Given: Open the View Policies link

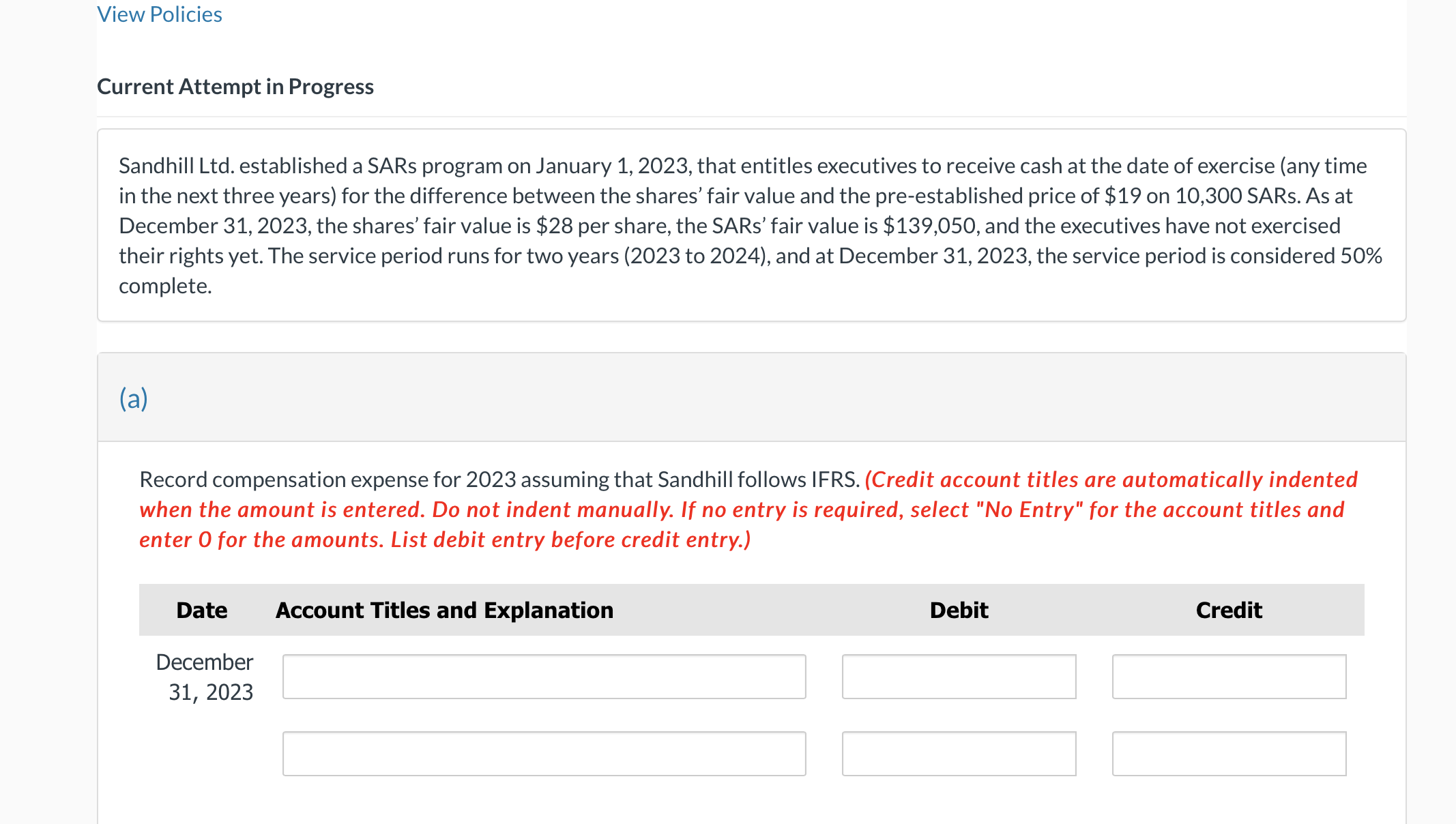Looking at the screenshot, I should tap(158, 14).
